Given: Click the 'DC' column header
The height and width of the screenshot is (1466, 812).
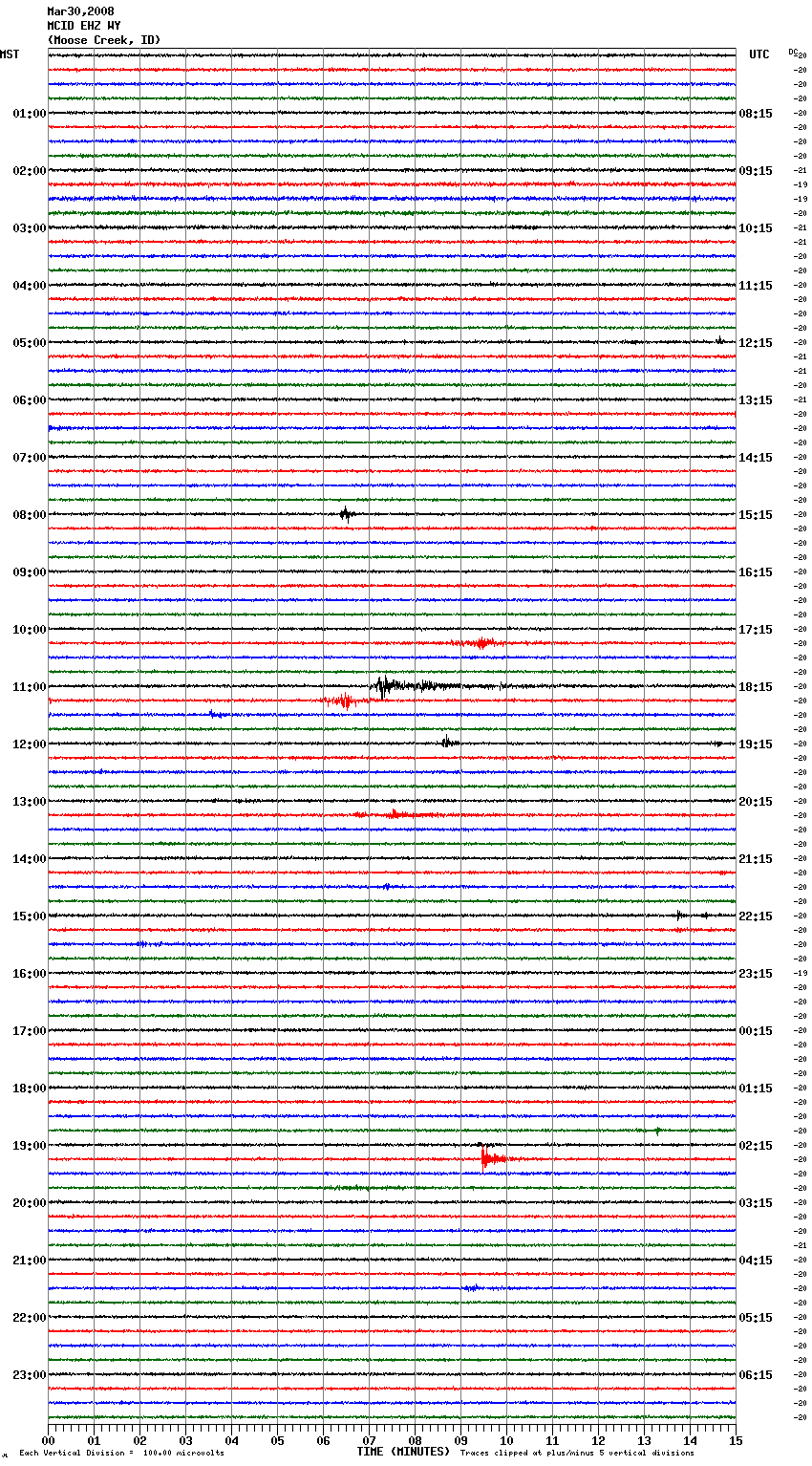Looking at the screenshot, I should 793,52.
